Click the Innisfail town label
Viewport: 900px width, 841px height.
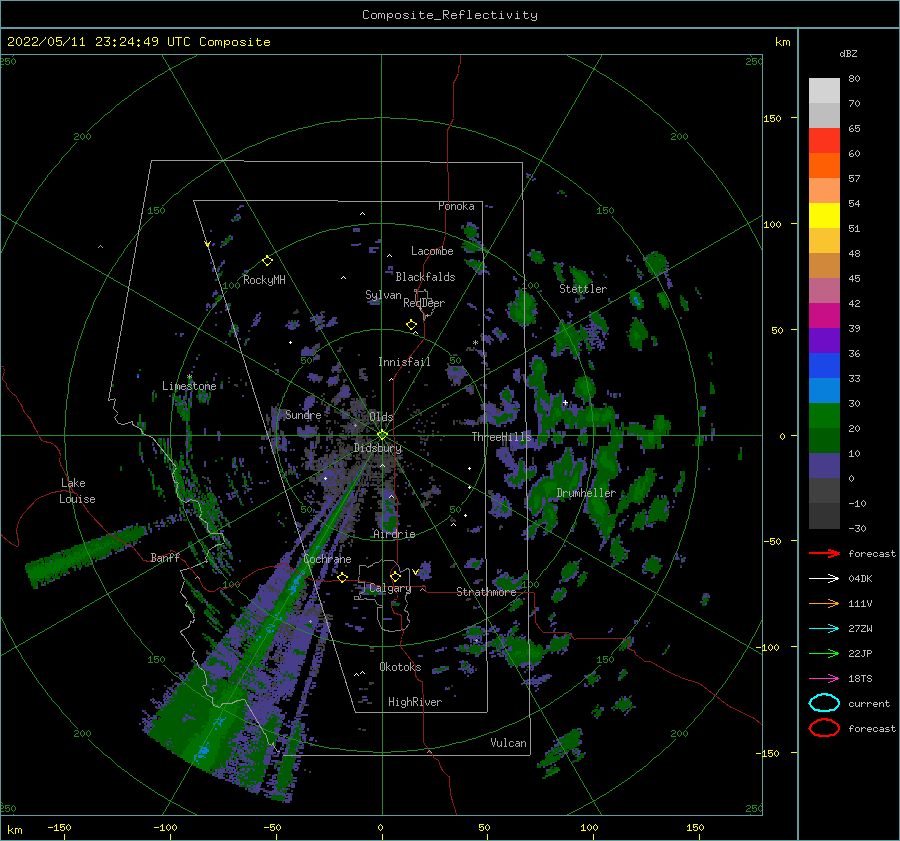coord(404,362)
